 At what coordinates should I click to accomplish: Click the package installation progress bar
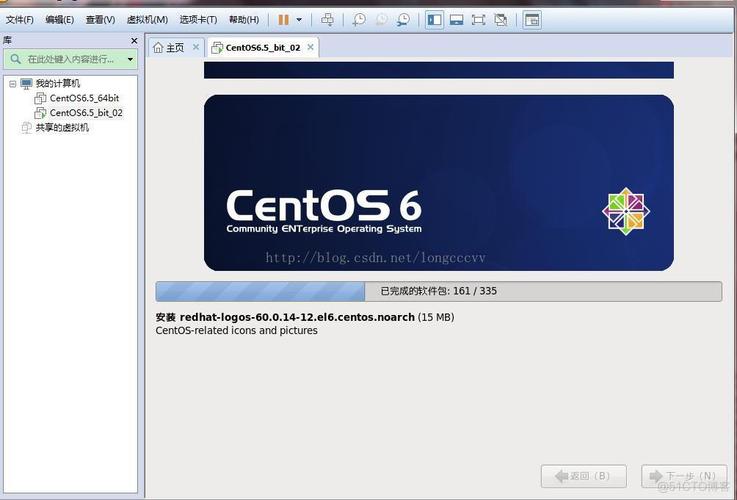pyautogui.click(x=439, y=291)
